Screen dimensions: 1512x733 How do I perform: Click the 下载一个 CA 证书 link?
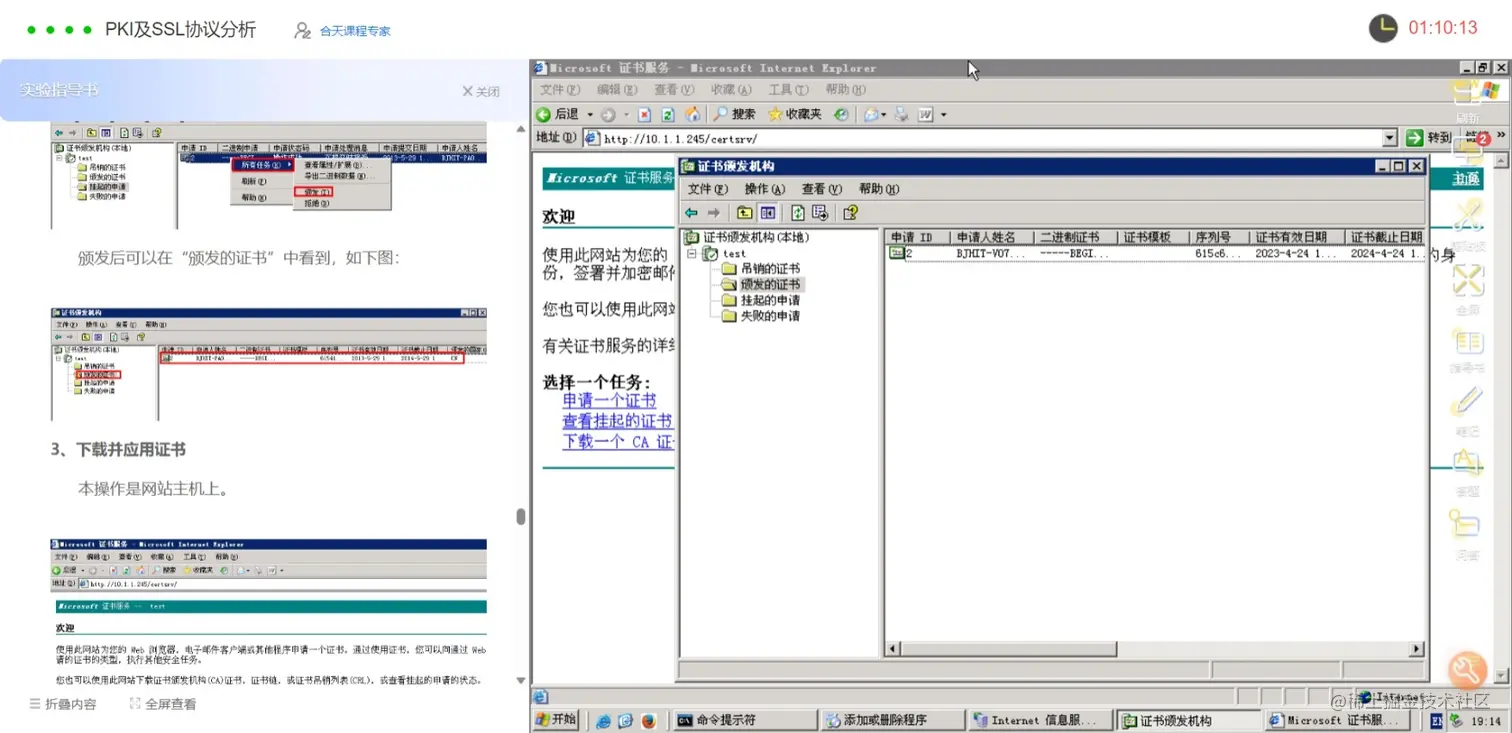tap(619, 441)
